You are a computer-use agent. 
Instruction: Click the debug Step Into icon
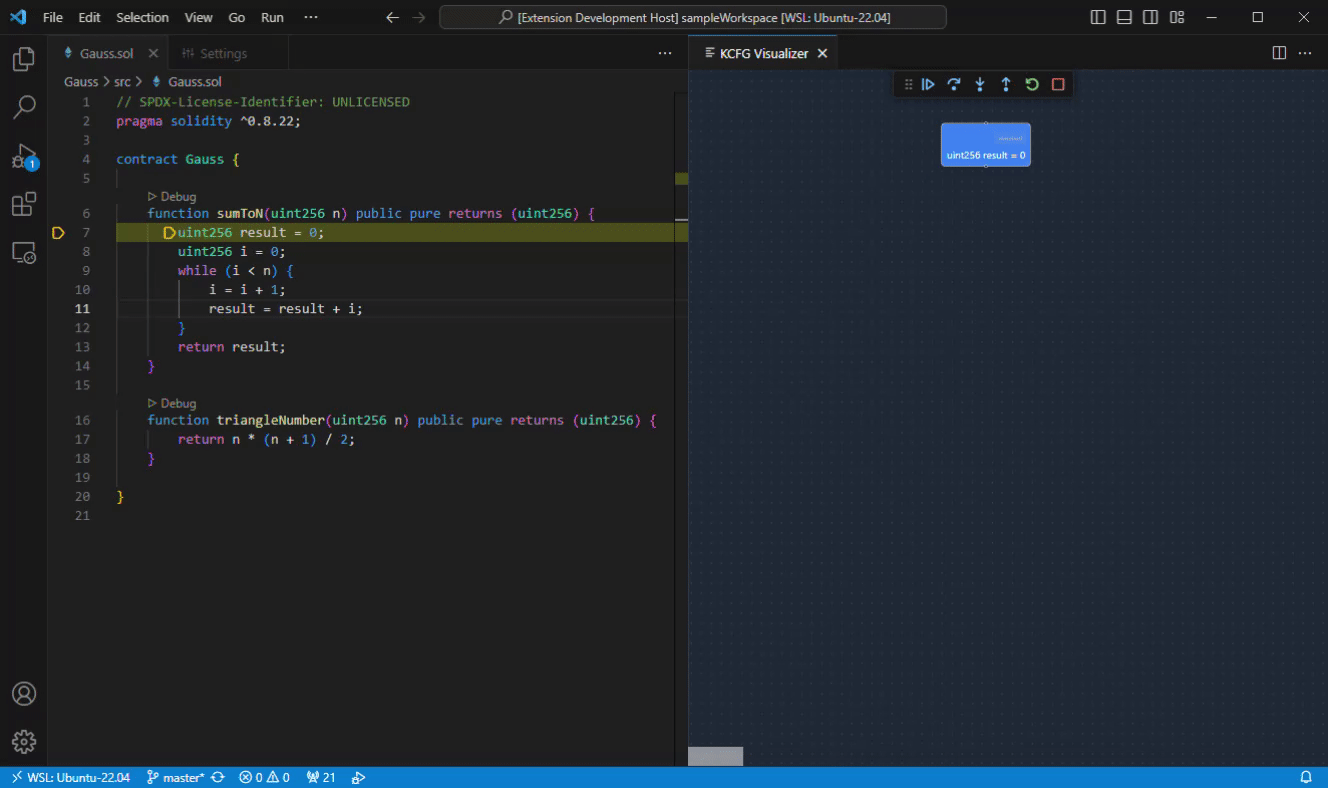[980, 85]
